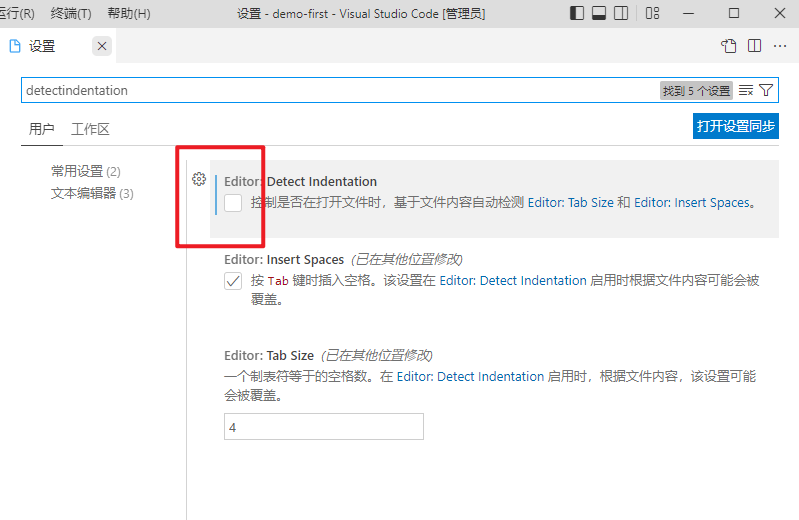The width and height of the screenshot is (799, 520).
Task: Toggle the secondary sidebar layout icon
Action: click(622, 13)
